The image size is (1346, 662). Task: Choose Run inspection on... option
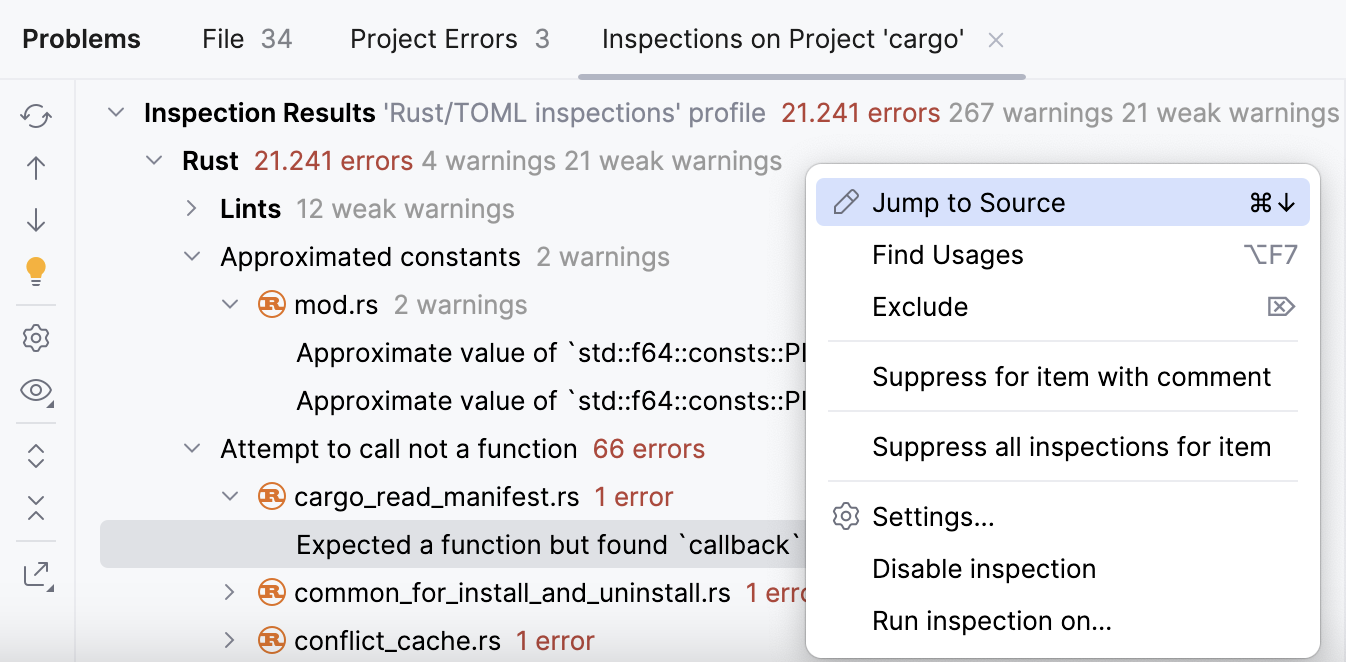pos(992,620)
